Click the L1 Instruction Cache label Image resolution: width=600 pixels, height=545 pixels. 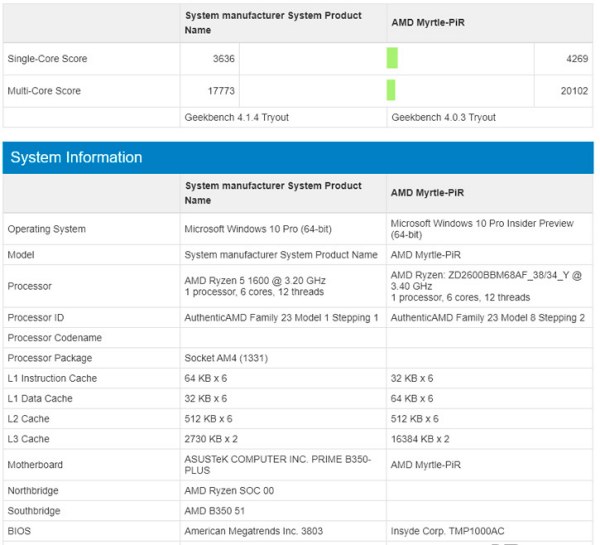coord(52,379)
